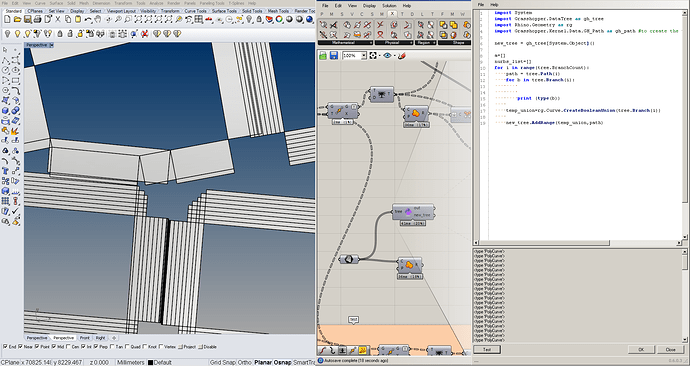The width and height of the screenshot is (690, 366).
Task: Disable the End object snap checkbox
Action: 5,347
